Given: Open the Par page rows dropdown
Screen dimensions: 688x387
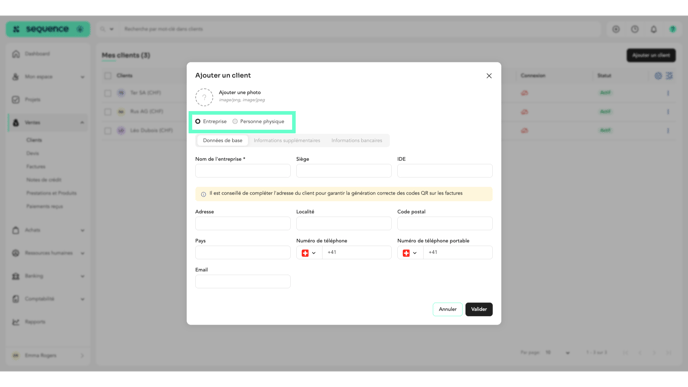Looking at the screenshot, I should pyautogui.click(x=558, y=352).
